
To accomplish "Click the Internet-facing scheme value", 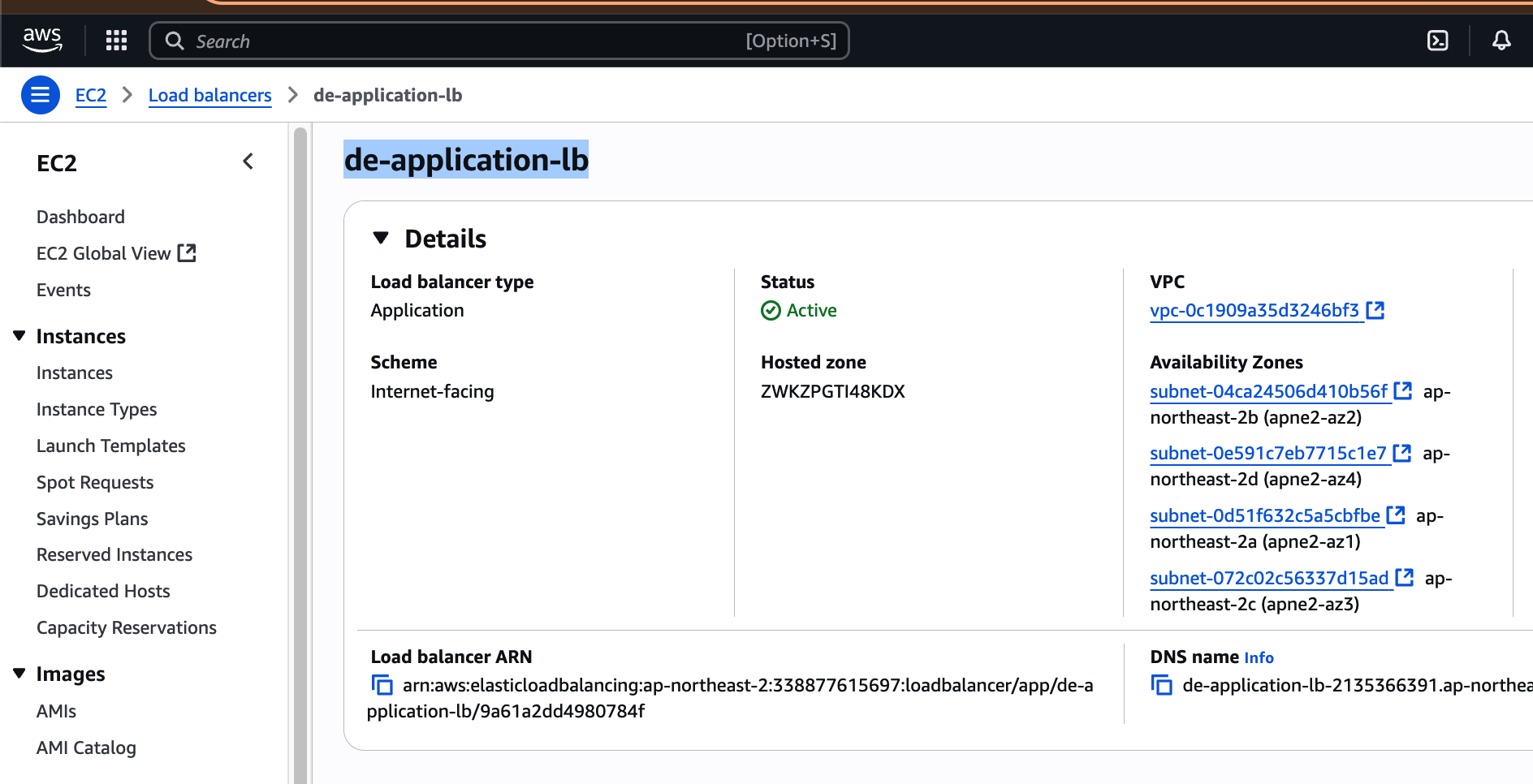I will (432, 391).
